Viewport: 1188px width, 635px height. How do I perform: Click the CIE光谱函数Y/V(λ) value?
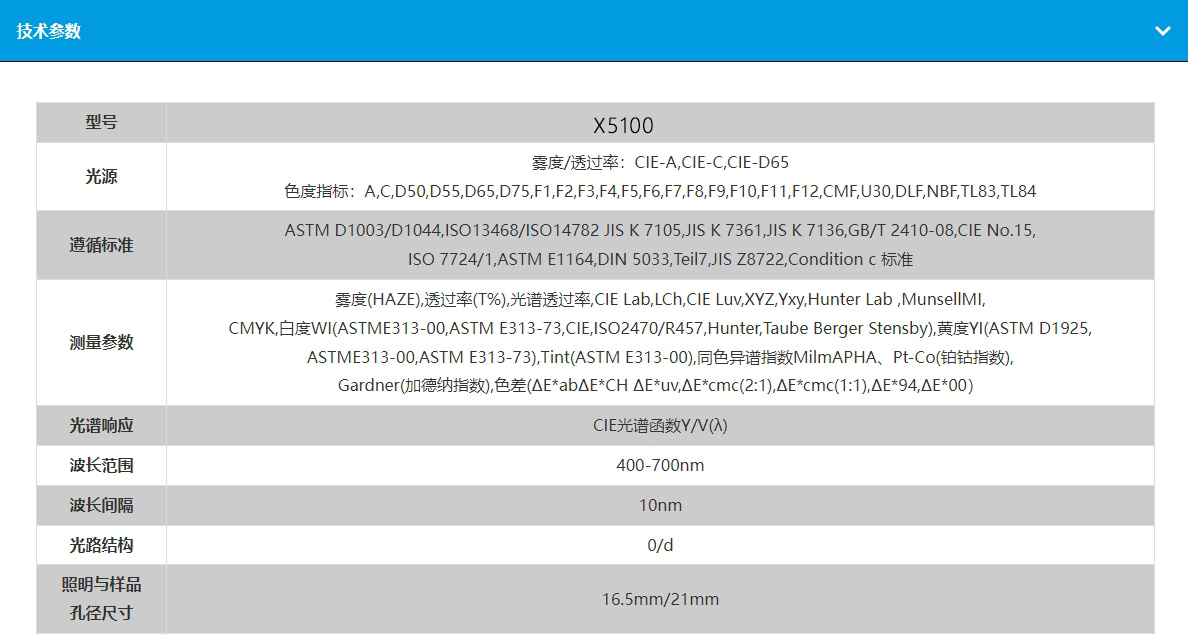[x=660, y=425]
